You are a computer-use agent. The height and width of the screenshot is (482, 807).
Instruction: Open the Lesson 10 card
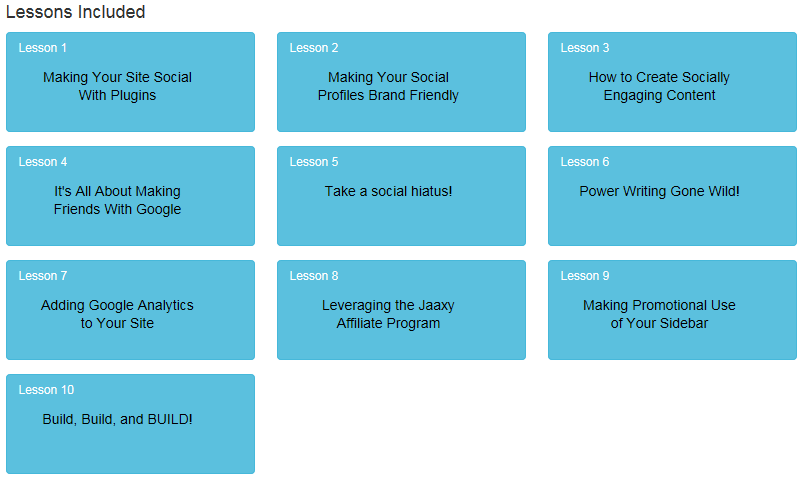click(130, 424)
